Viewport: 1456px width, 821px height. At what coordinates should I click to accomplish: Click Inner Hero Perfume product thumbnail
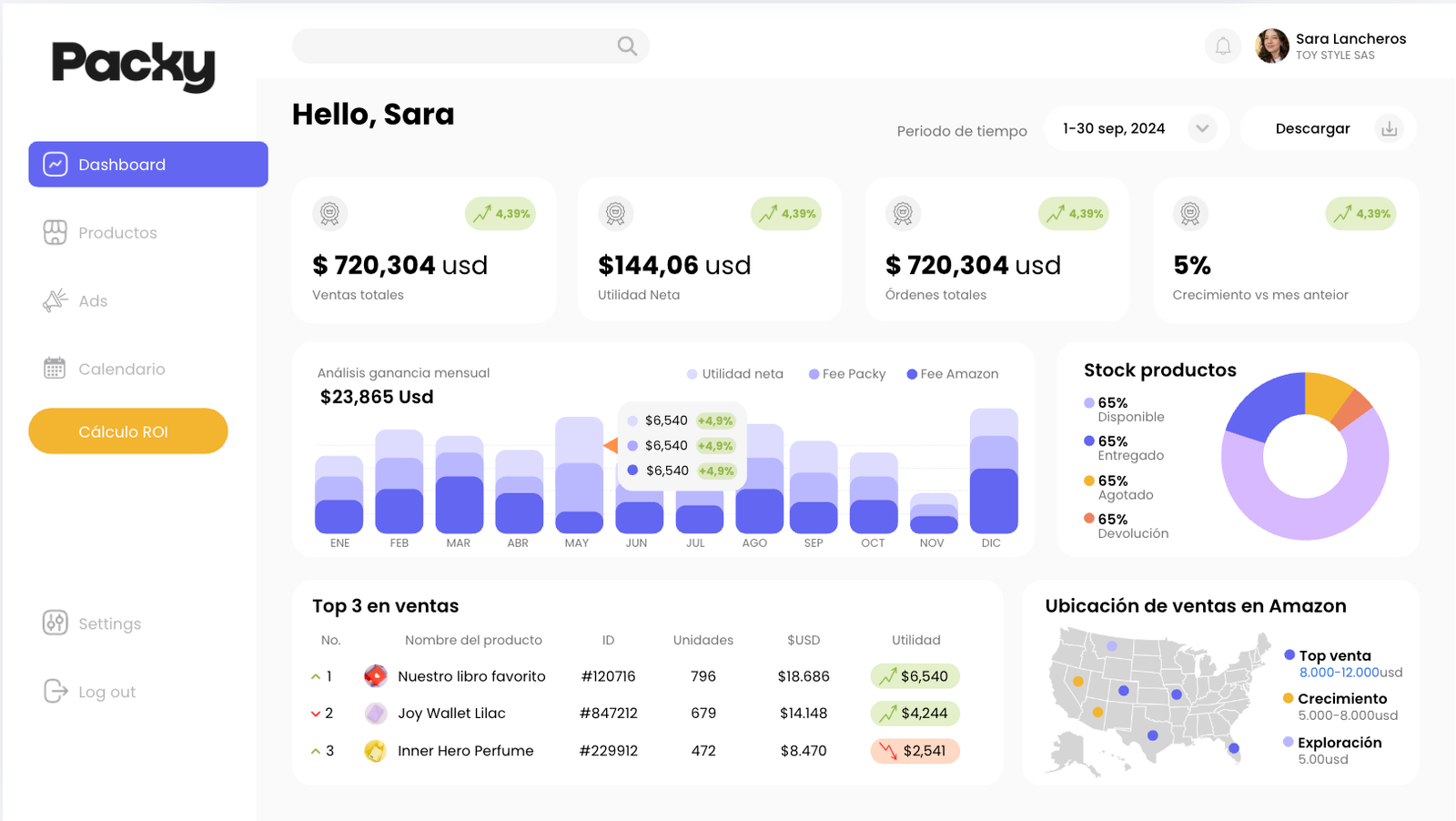click(375, 751)
